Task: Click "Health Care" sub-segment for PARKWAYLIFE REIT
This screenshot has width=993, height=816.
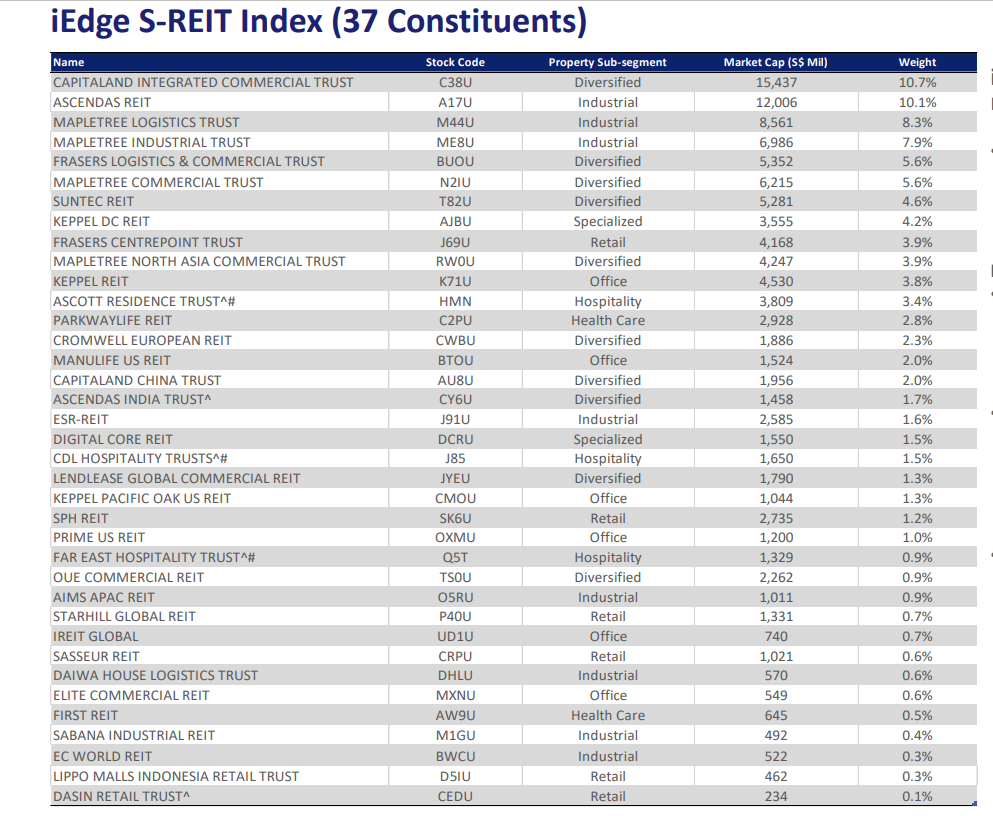Action: click(x=608, y=320)
